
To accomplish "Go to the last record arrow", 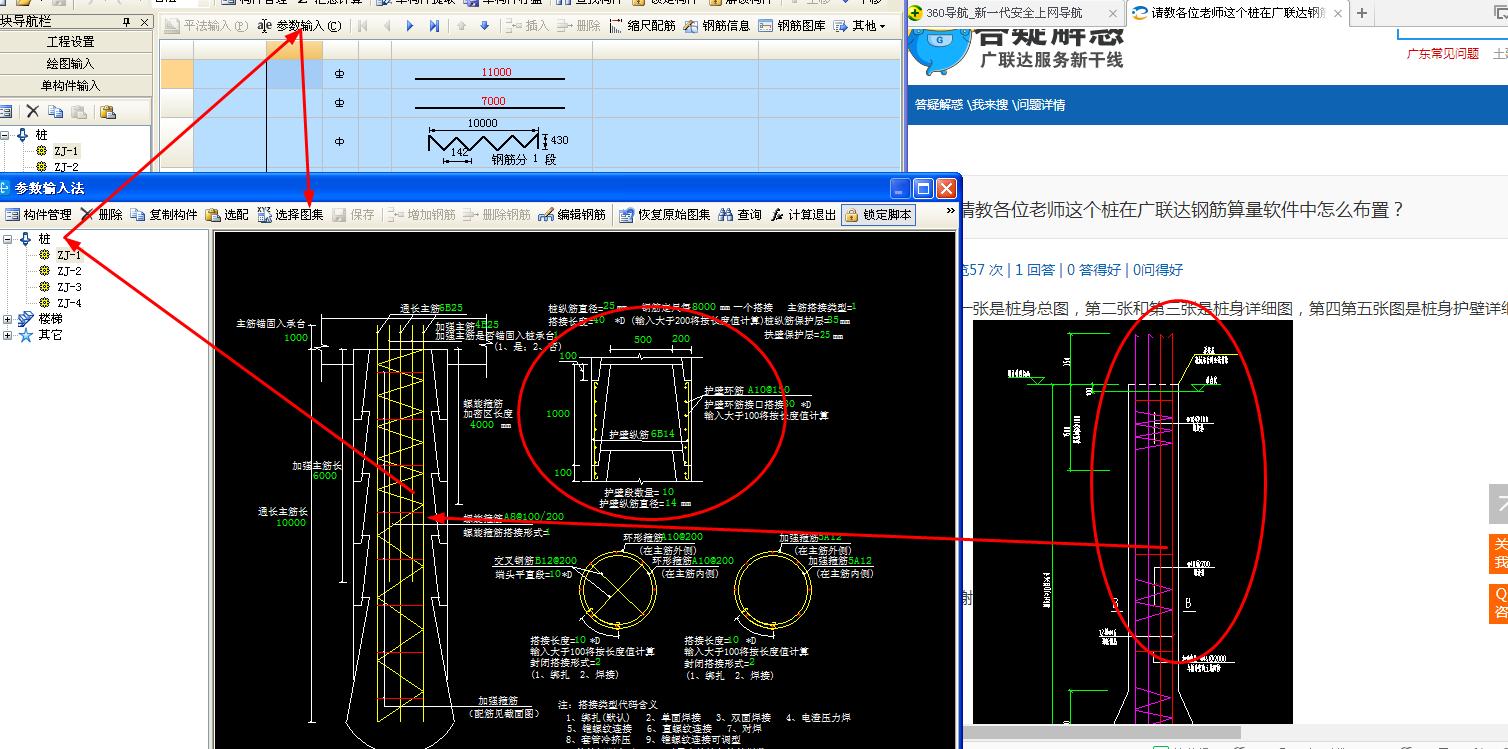I will coord(434,26).
